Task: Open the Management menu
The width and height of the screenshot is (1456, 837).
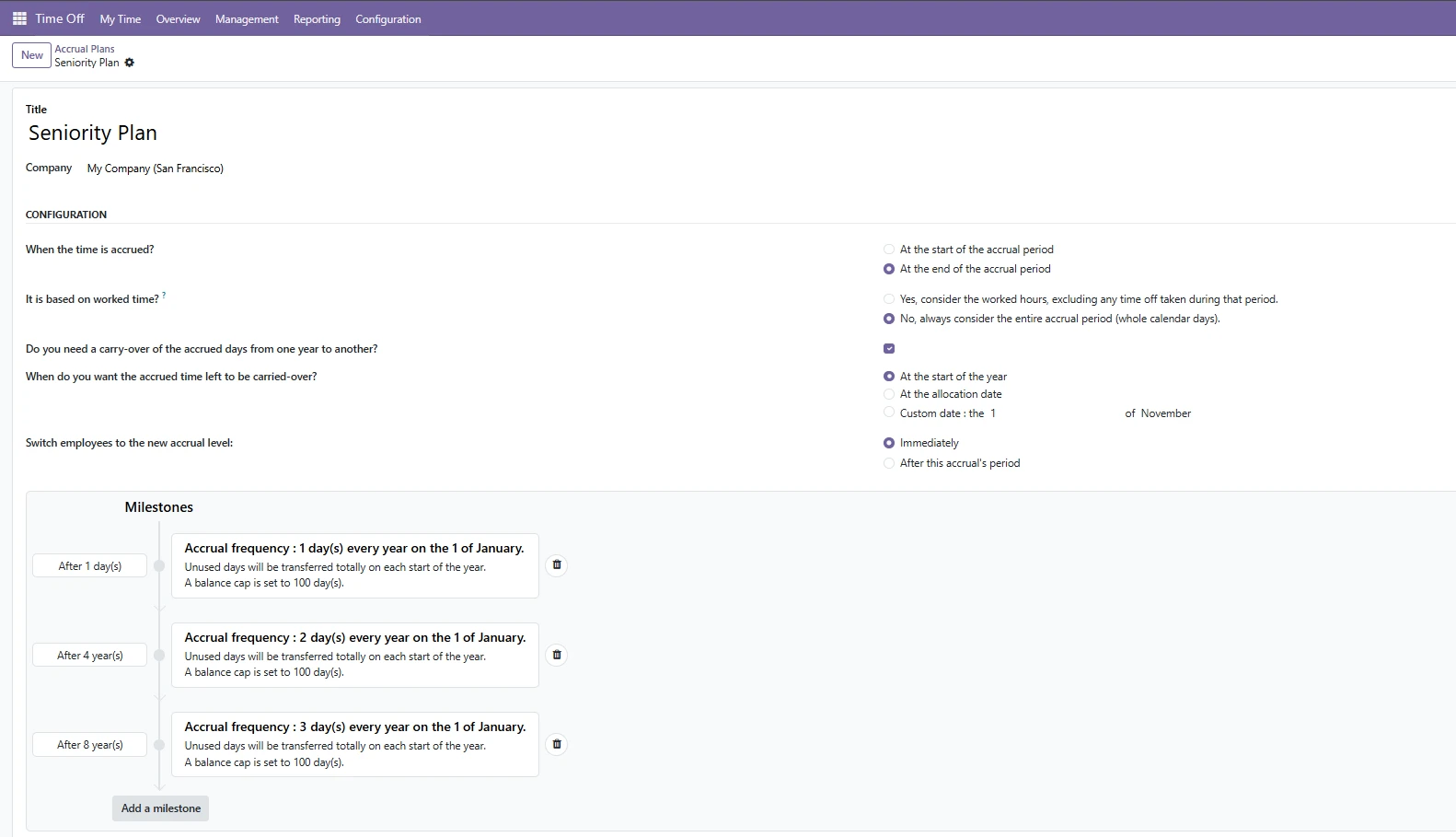Action: click(247, 19)
